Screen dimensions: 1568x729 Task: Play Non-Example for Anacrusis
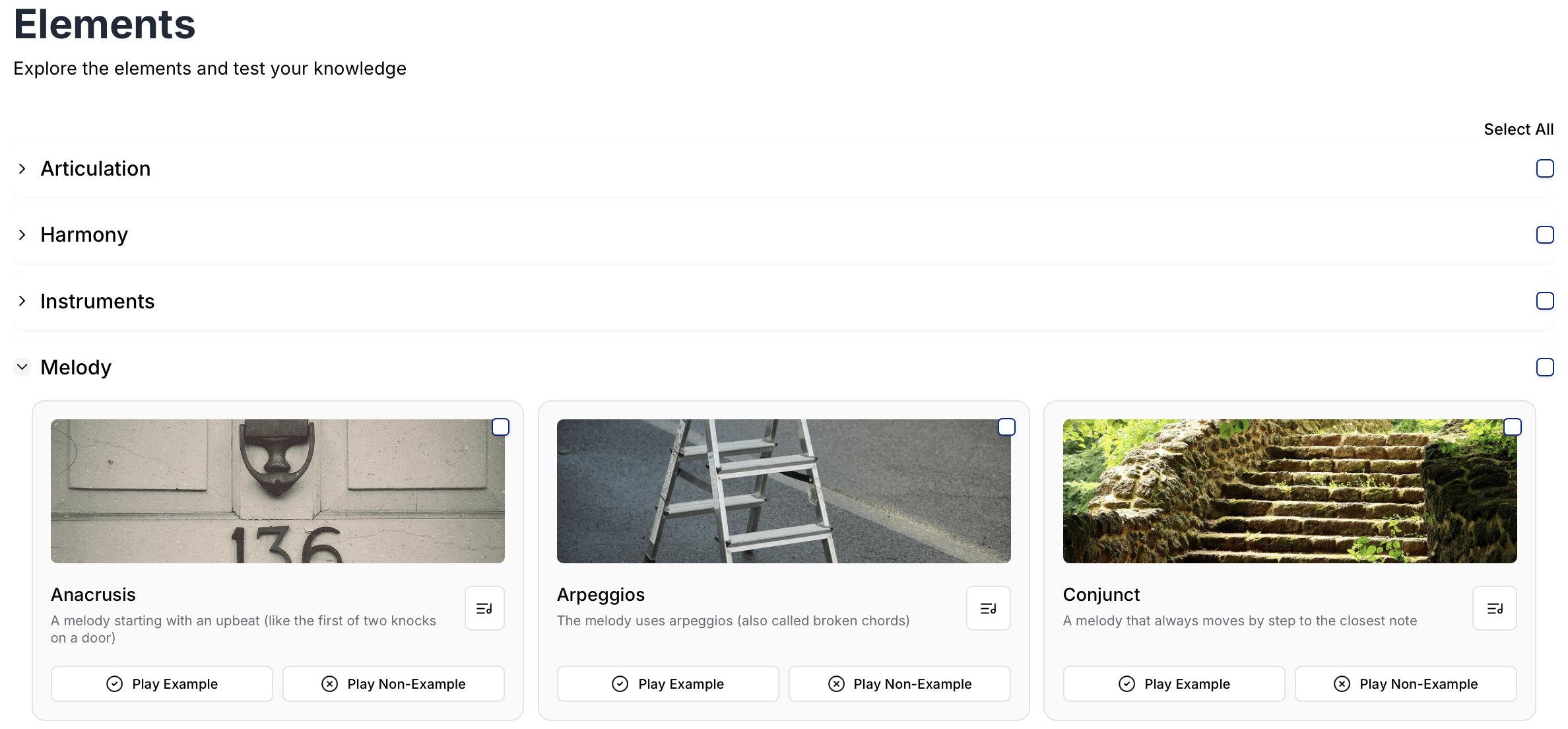[393, 683]
